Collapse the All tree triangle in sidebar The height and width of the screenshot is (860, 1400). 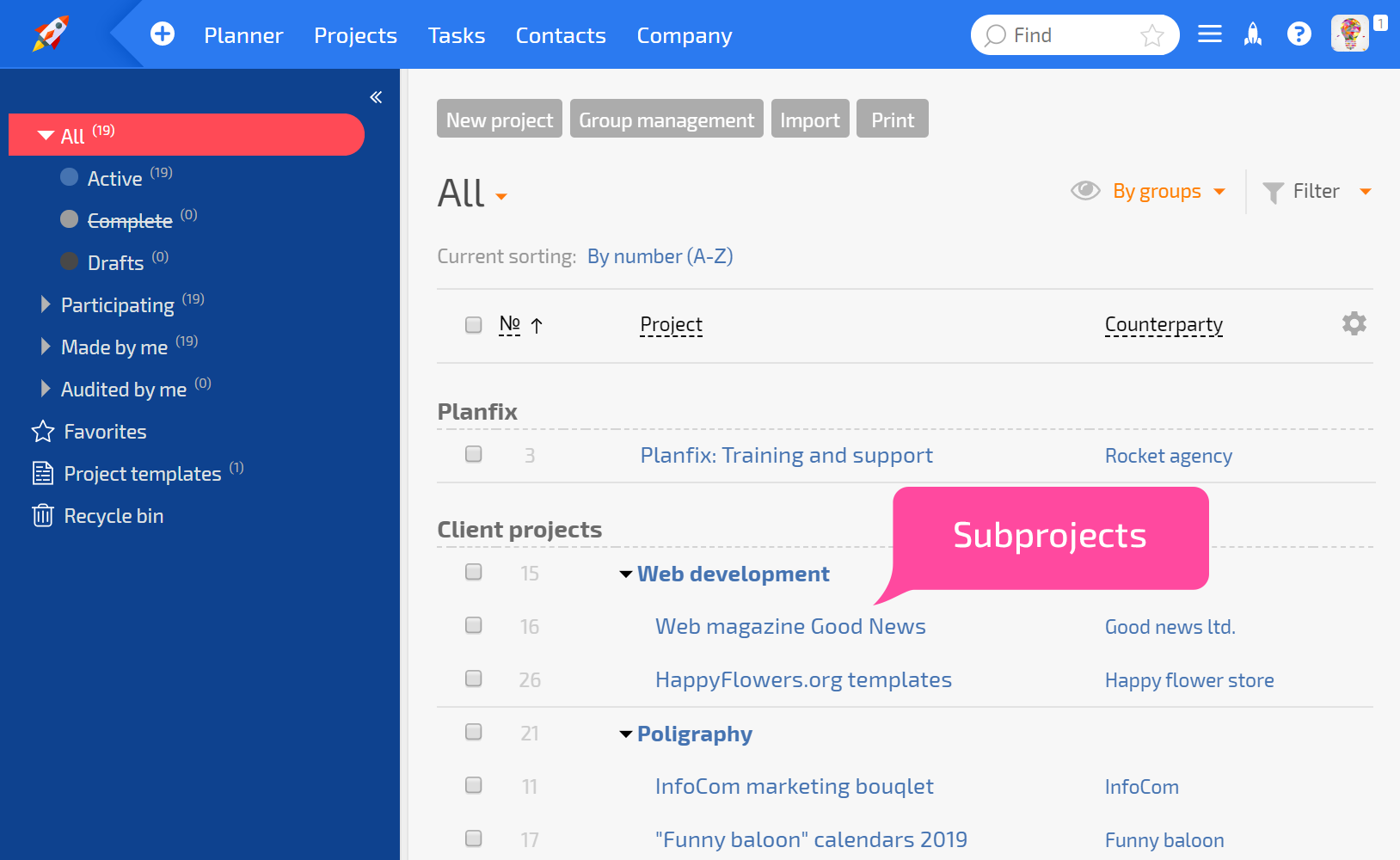(46, 136)
